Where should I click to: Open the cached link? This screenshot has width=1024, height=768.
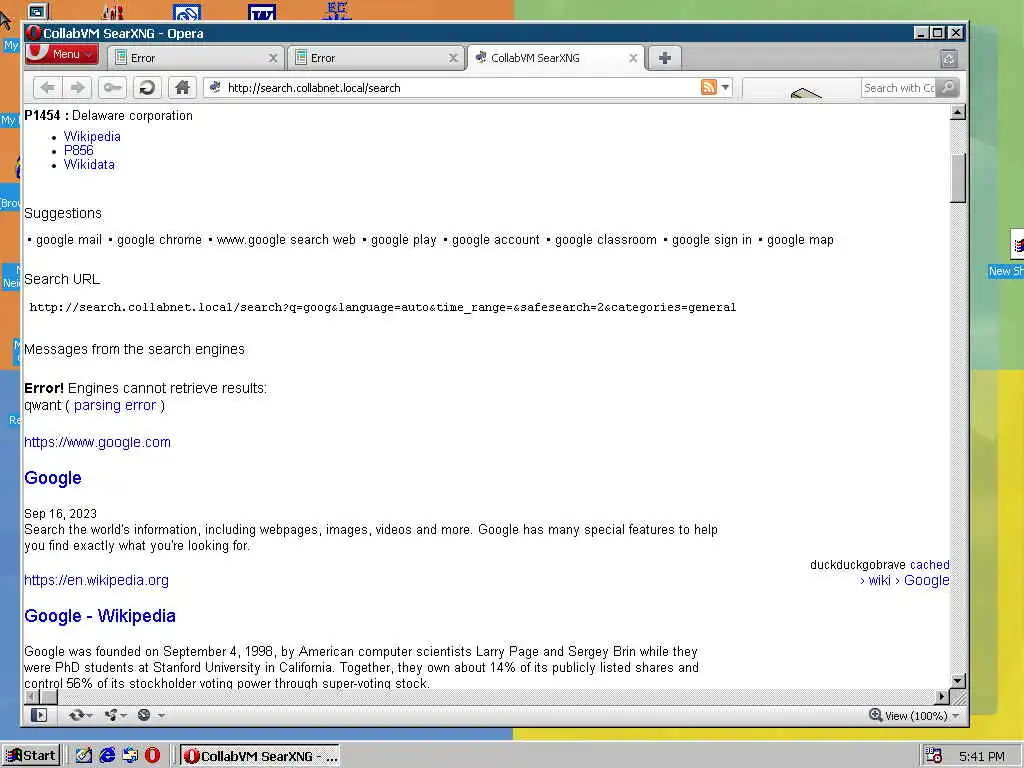pyautogui.click(x=929, y=565)
